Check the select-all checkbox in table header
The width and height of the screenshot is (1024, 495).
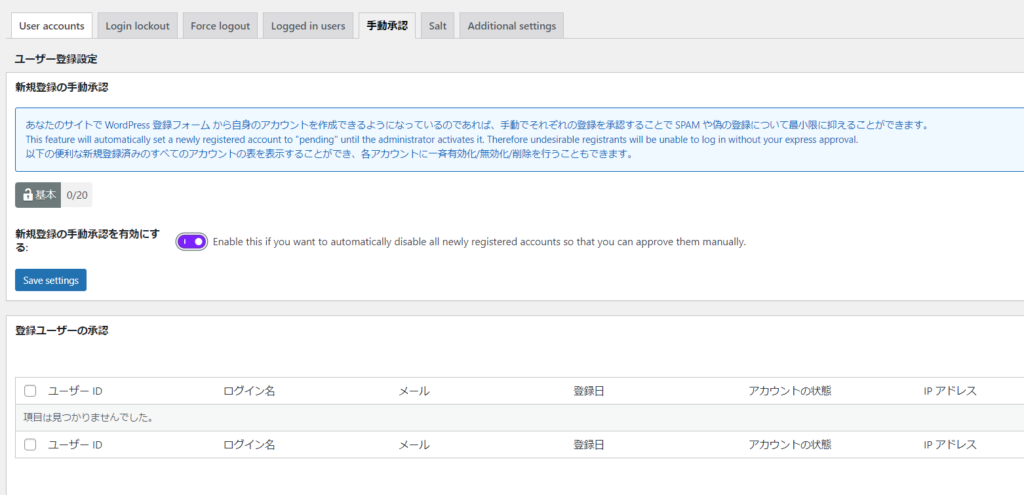coord(30,391)
